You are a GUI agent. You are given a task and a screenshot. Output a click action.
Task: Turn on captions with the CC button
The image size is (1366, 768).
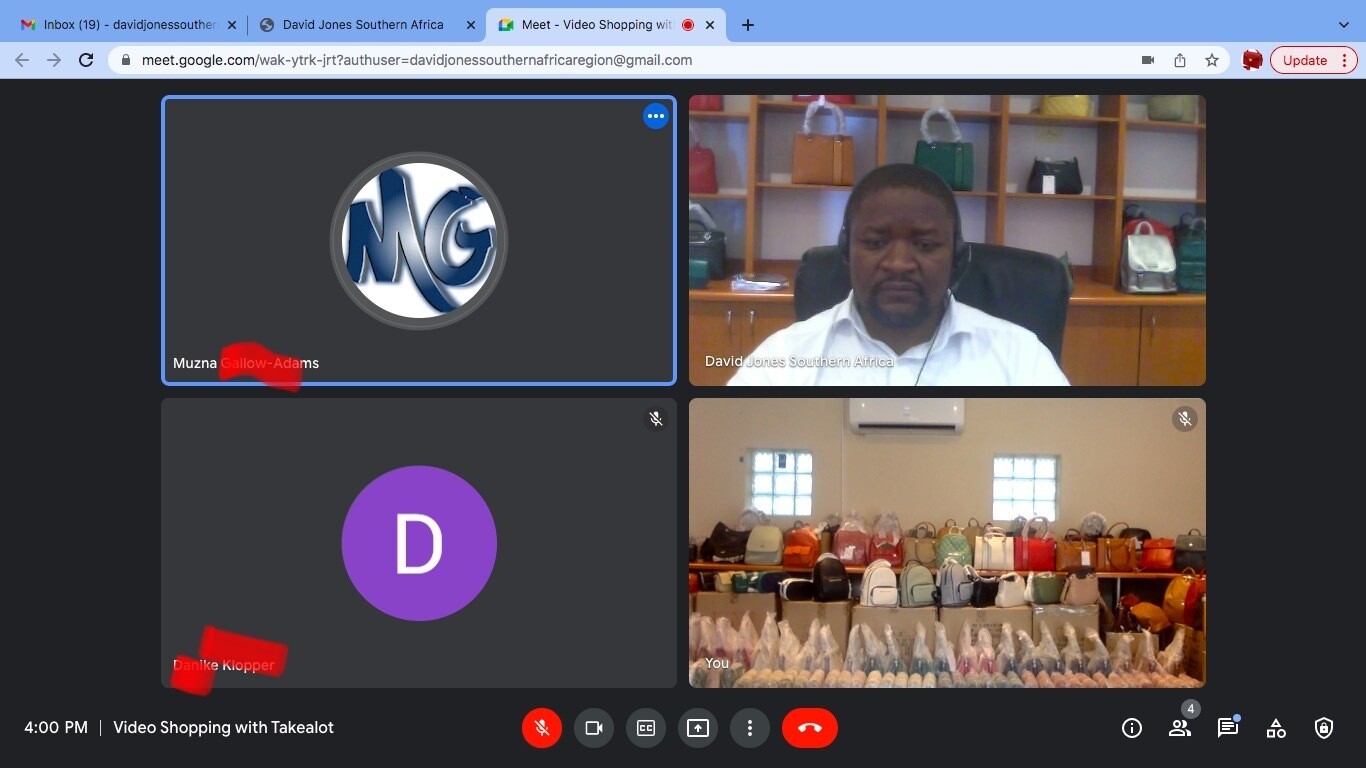coord(646,728)
